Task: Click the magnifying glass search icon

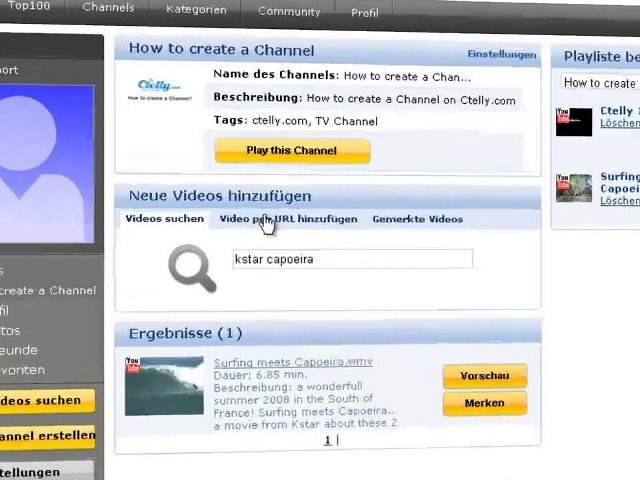Action: click(x=191, y=267)
